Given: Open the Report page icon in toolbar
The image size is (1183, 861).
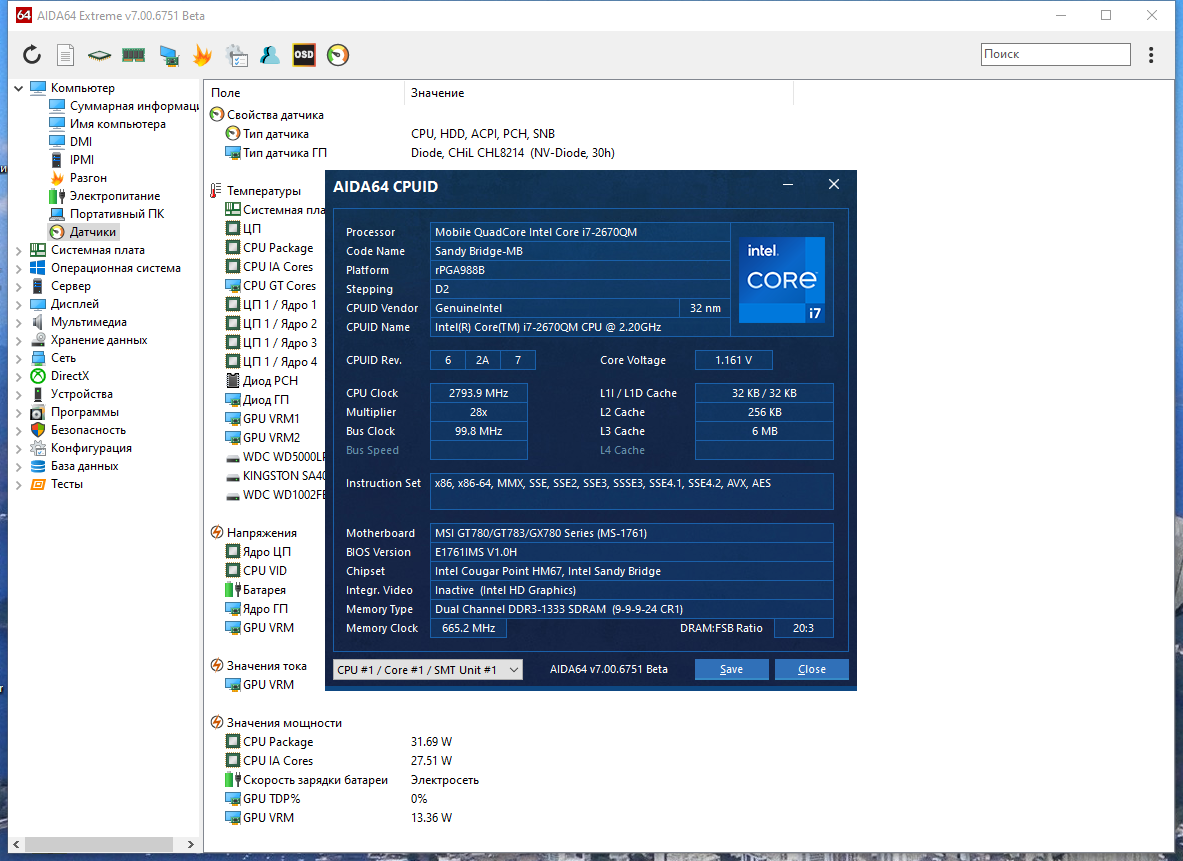Looking at the screenshot, I should coord(66,54).
